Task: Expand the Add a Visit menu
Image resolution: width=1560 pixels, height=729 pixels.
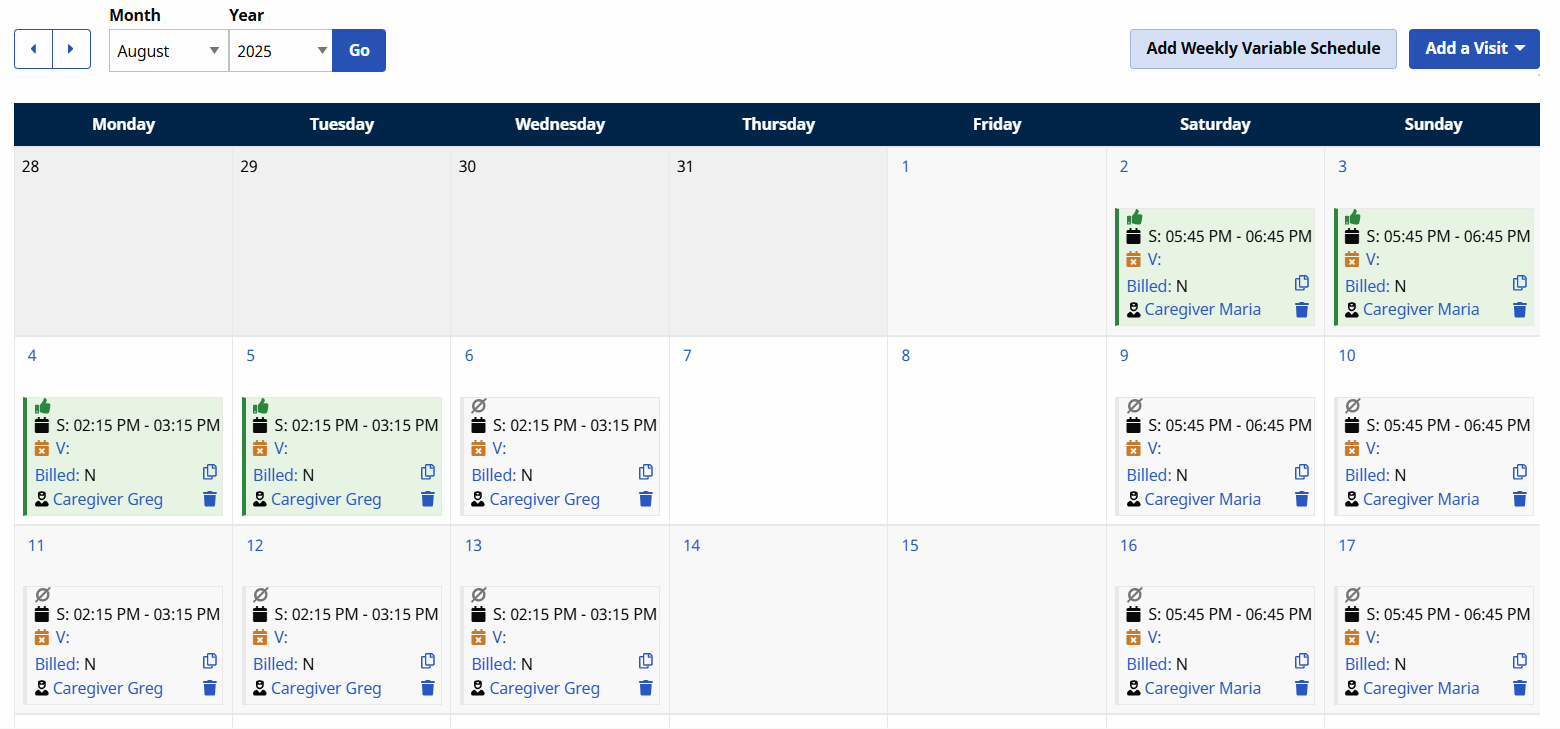Action: click(1473, 48)
